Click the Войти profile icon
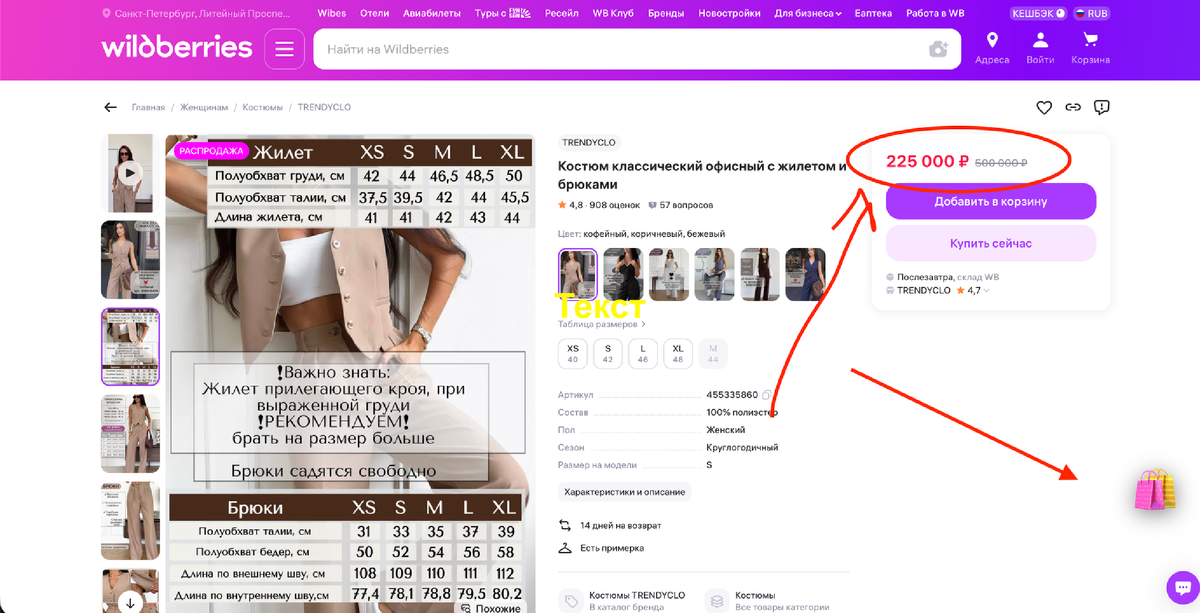1200x613 pixels. click(1041, 47)
